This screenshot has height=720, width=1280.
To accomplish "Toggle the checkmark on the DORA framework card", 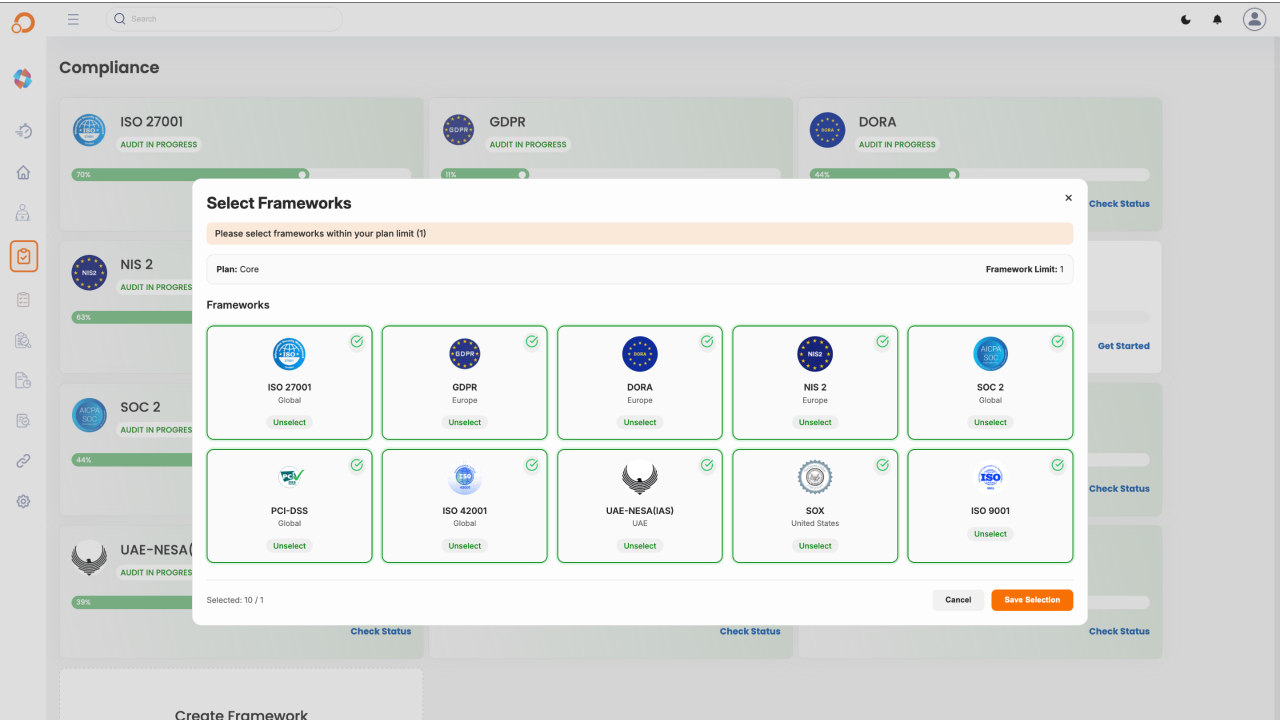I will pos(707,341).
